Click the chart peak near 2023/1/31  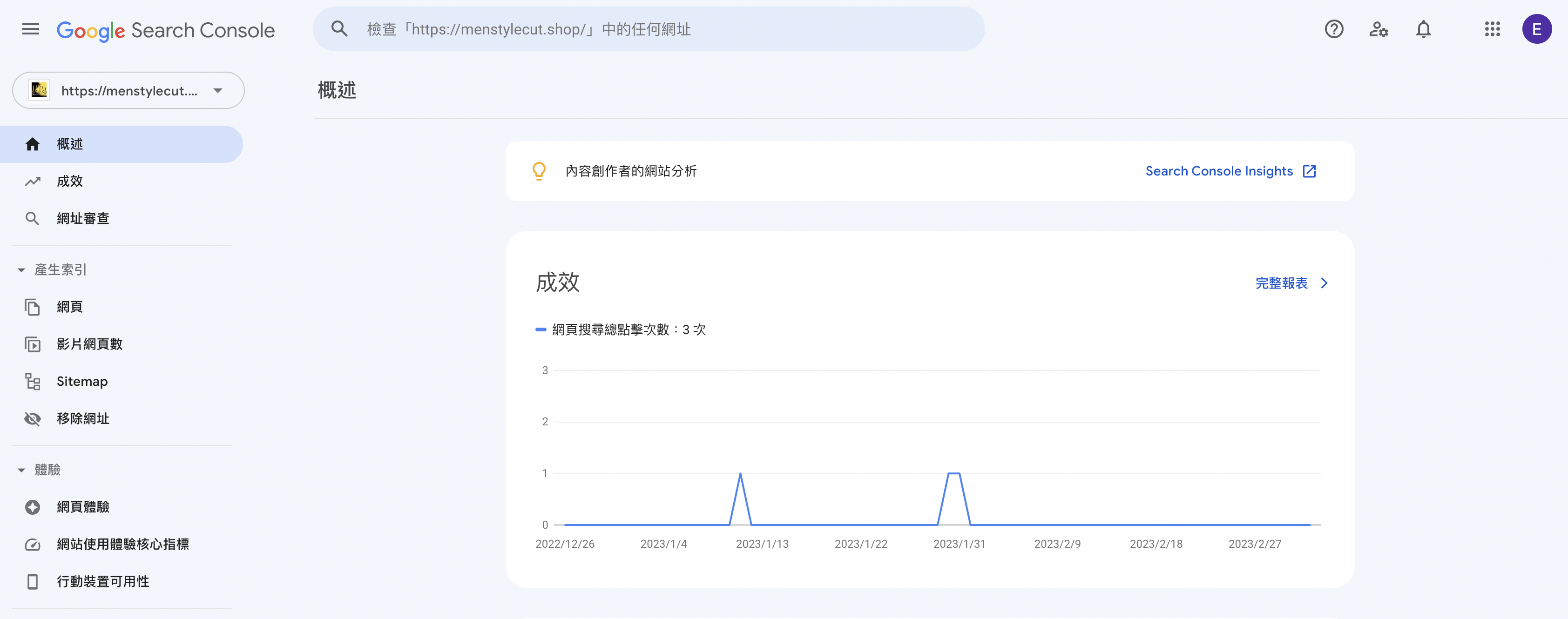[x=954, y=473]
